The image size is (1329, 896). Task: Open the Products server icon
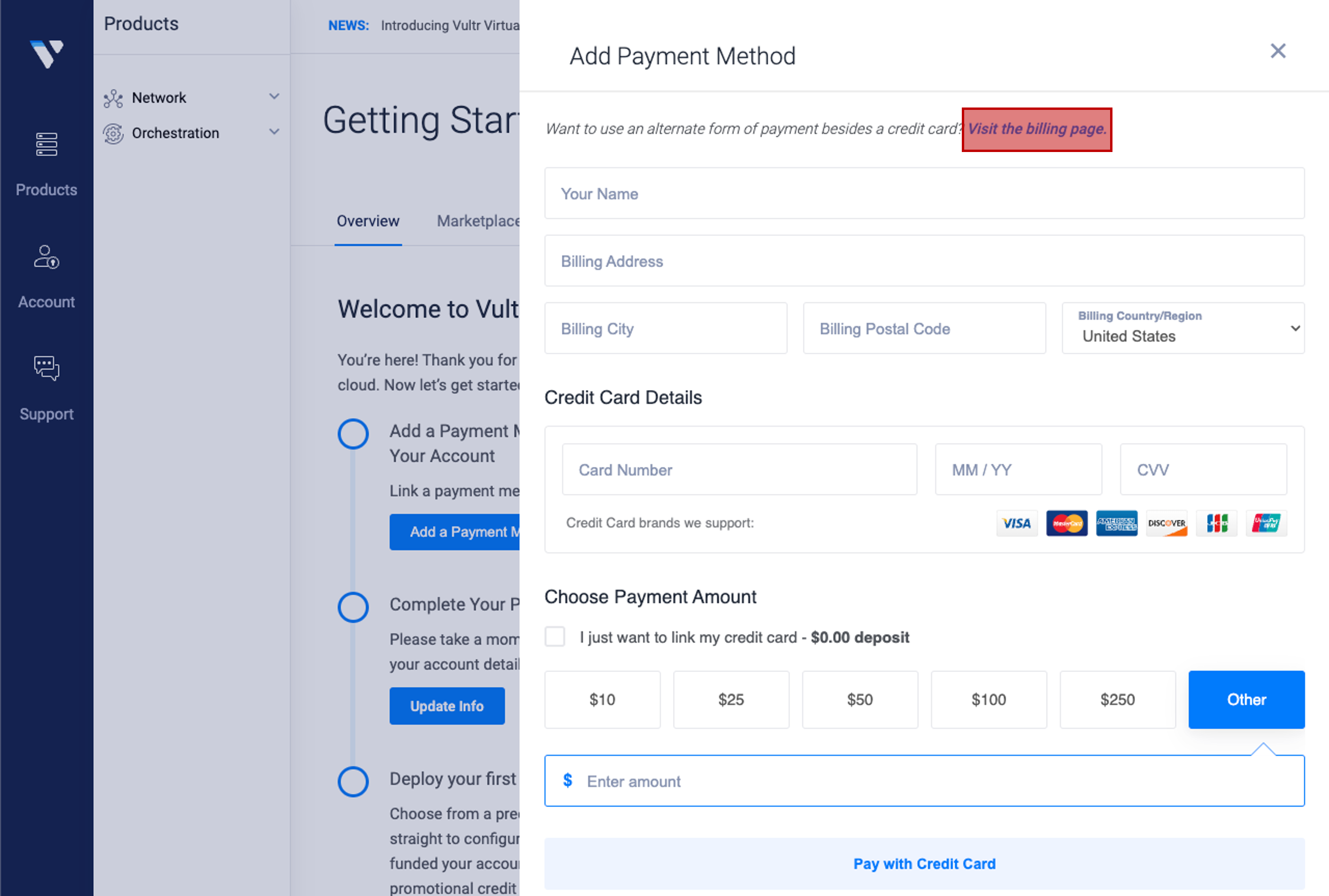coord(46,144)
